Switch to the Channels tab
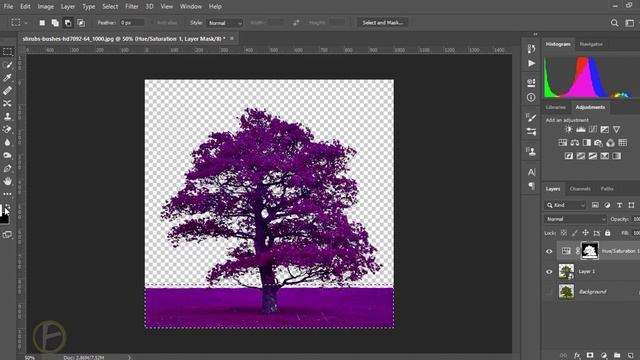 click(580, 189)
